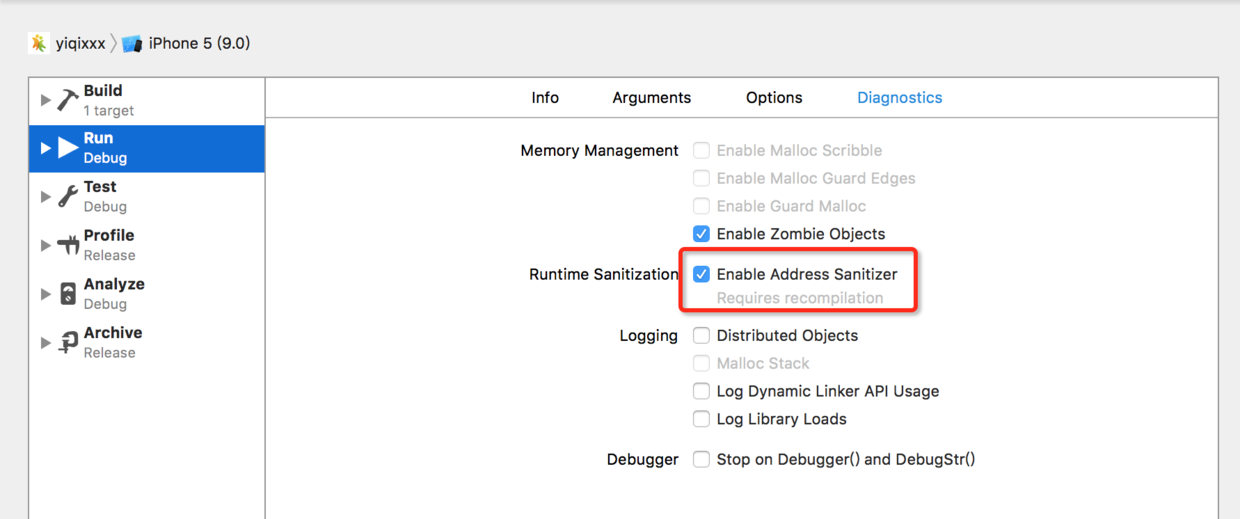This screenshot has width=1240, height=519.
Task: Select the Profile Release row
Action: [x=147, y=245]
